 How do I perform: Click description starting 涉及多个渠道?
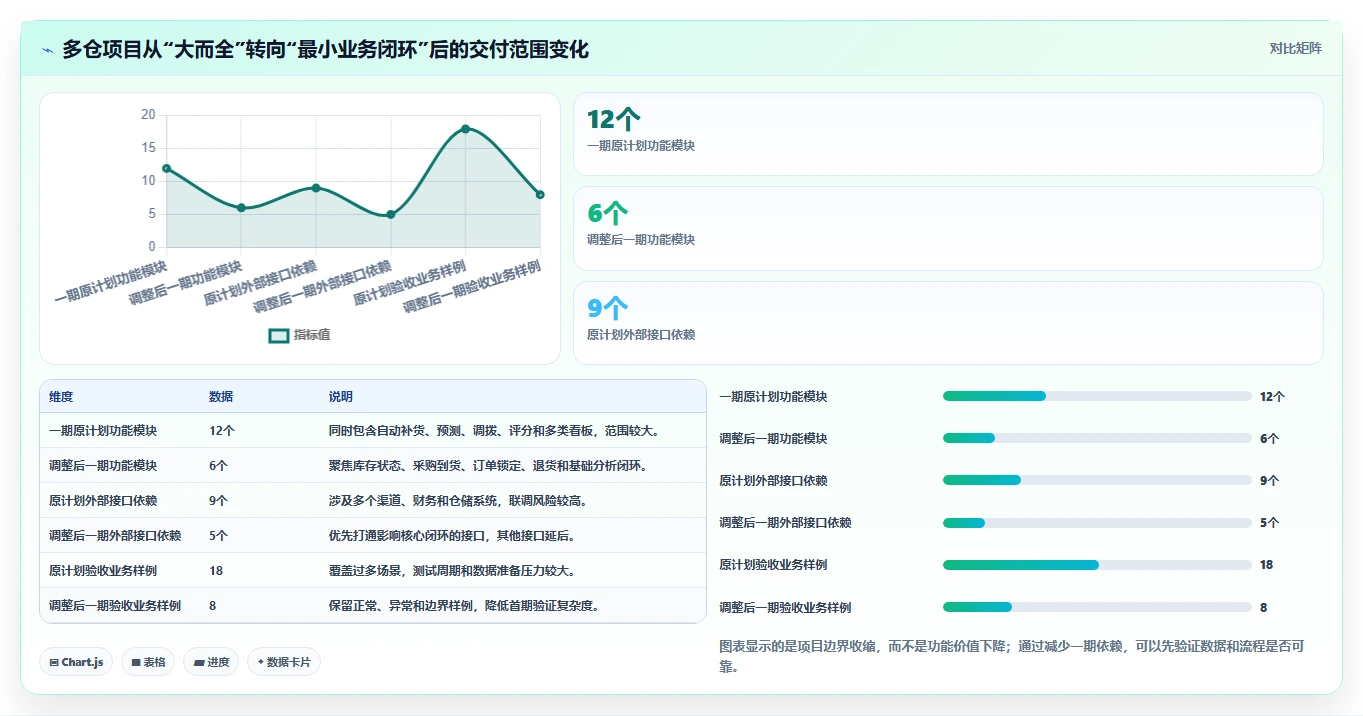pos(458,501)
